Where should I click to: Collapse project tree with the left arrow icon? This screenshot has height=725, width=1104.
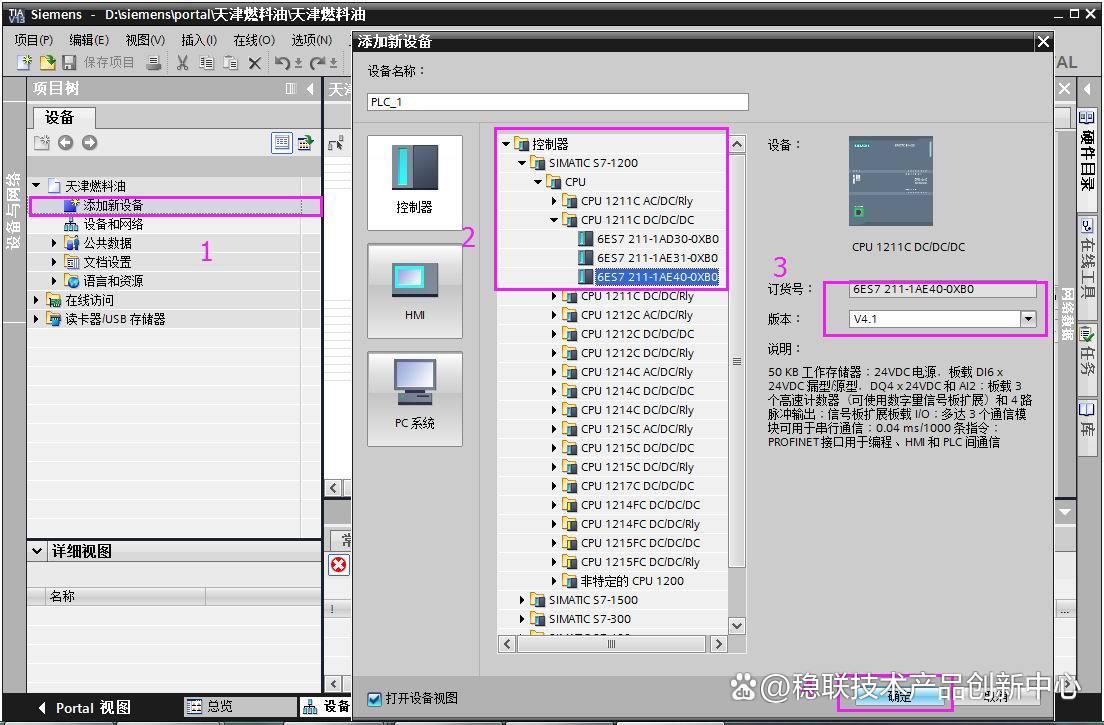click(x=310, y=89)
